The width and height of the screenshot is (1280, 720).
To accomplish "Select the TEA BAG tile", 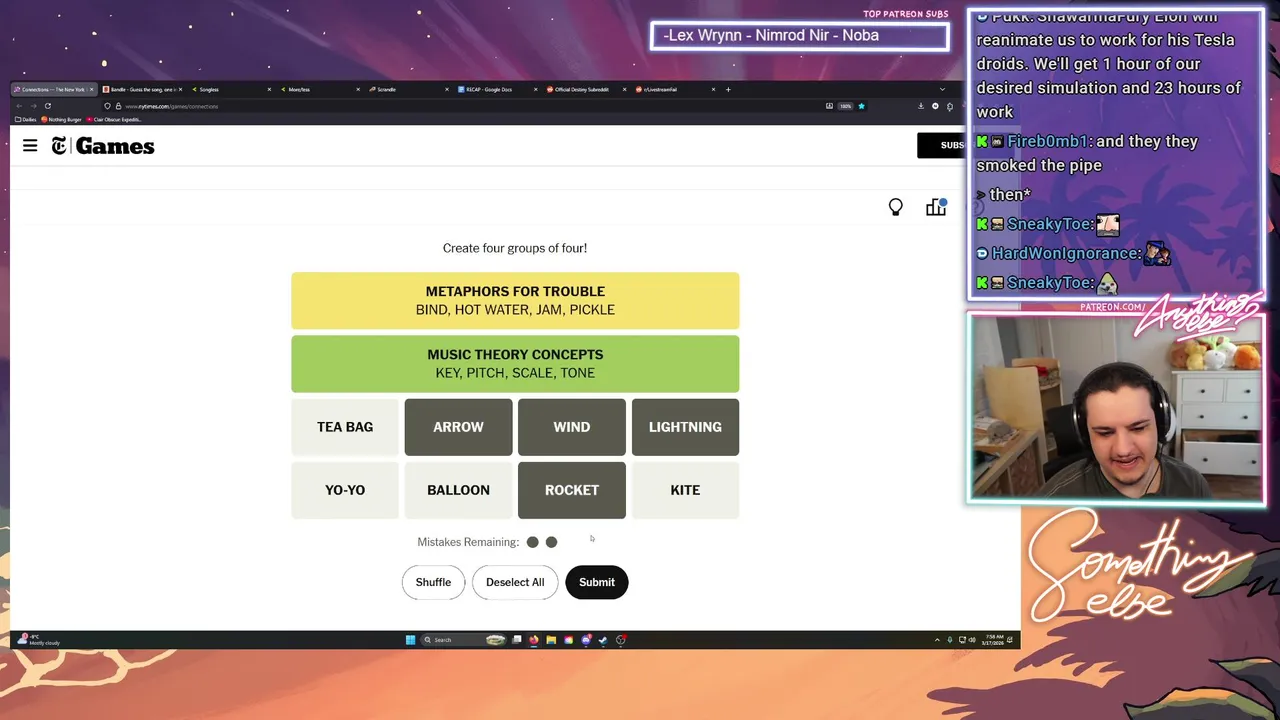I will (345, 427).
